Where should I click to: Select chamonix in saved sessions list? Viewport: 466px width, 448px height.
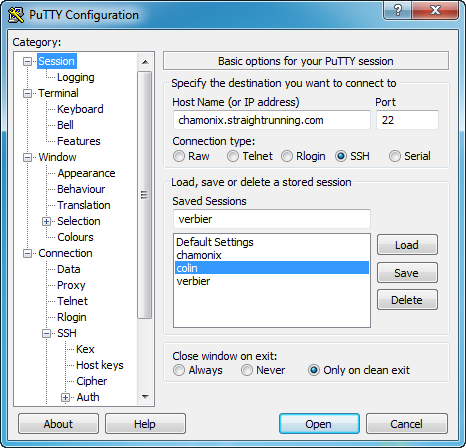[272, 255]
